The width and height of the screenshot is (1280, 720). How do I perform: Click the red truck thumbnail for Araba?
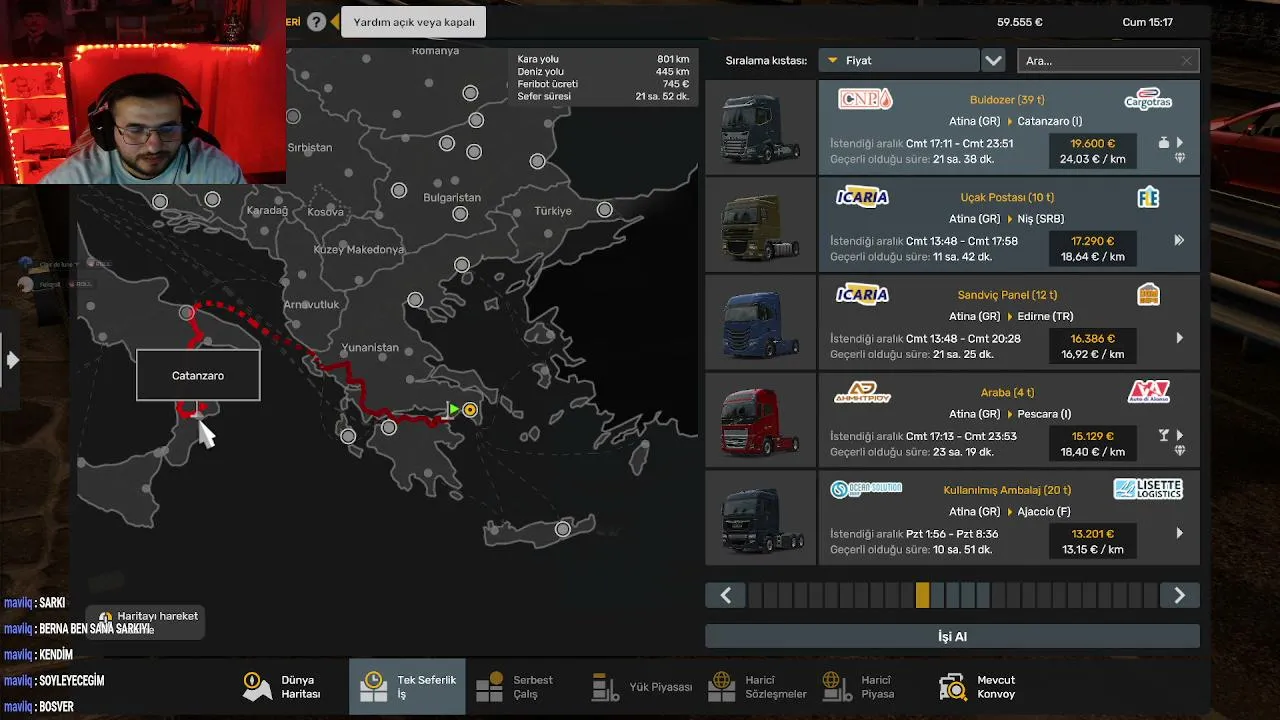click(761, 420)
